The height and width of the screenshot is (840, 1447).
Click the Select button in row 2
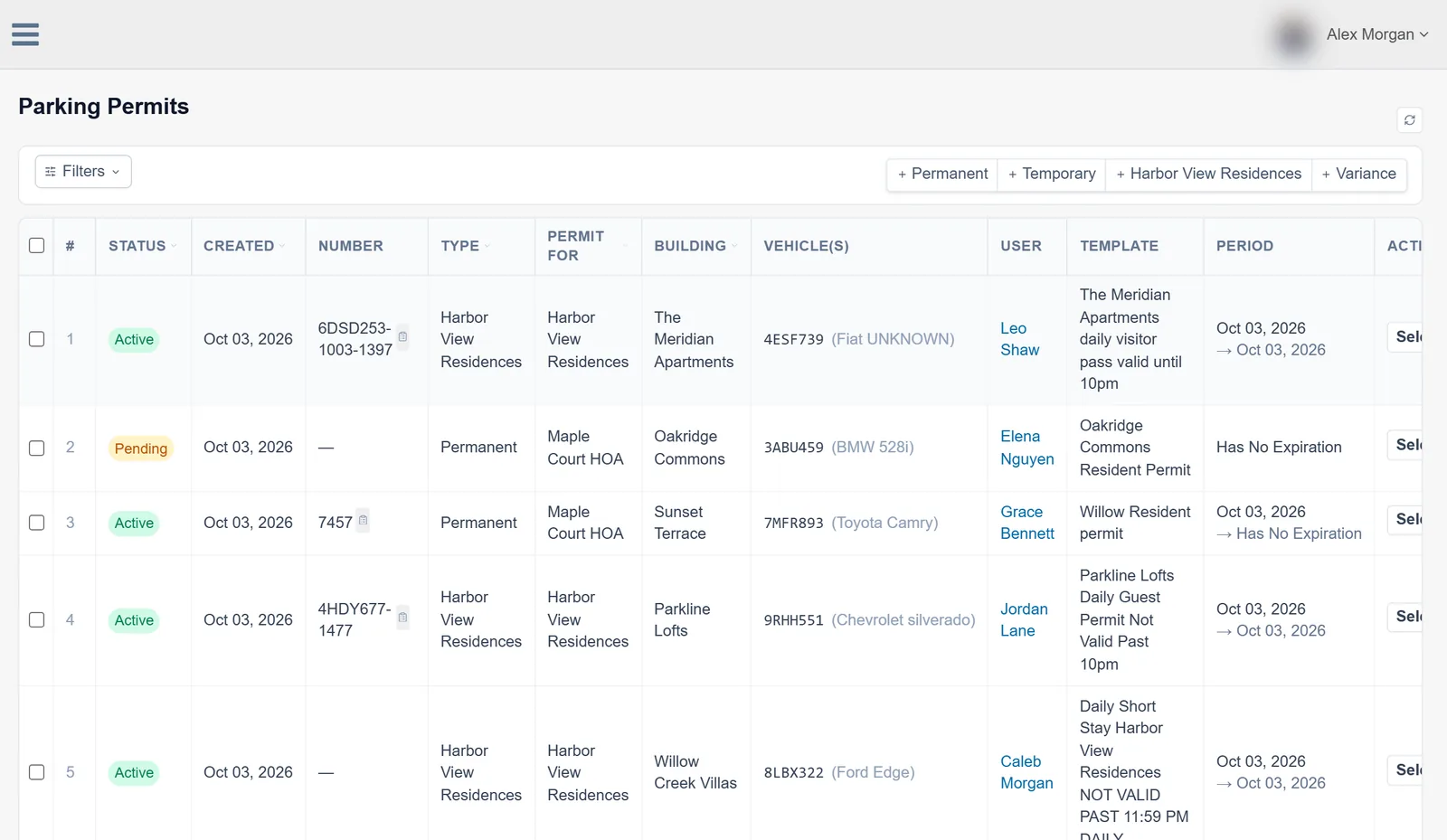coord(1405,445)
